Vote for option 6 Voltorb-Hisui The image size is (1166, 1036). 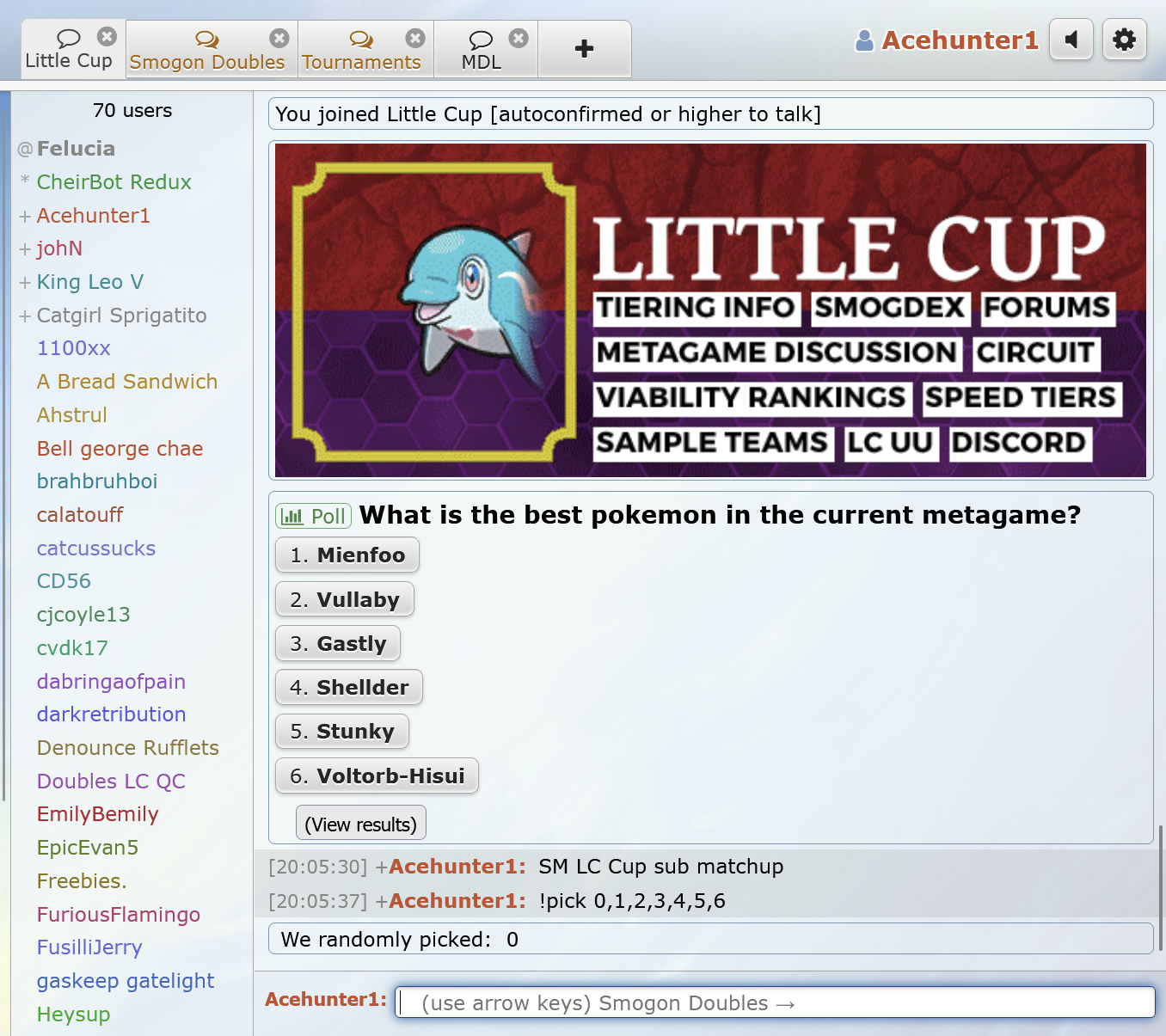coord(377,775)
